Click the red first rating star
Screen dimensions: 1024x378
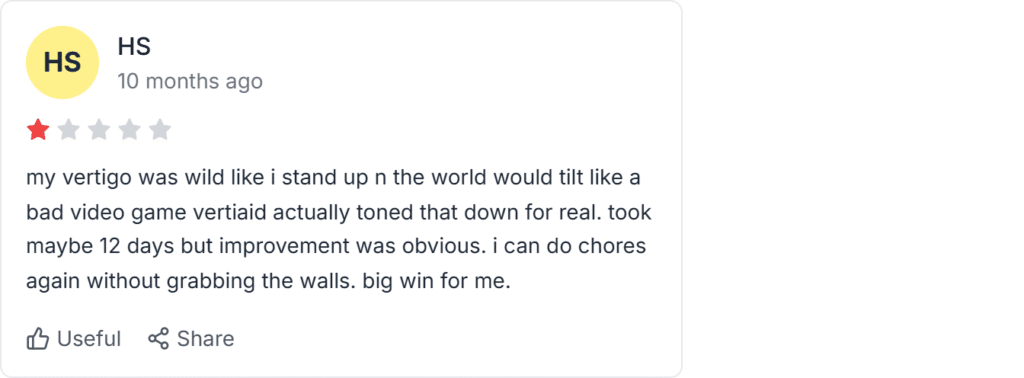point(38,130)
